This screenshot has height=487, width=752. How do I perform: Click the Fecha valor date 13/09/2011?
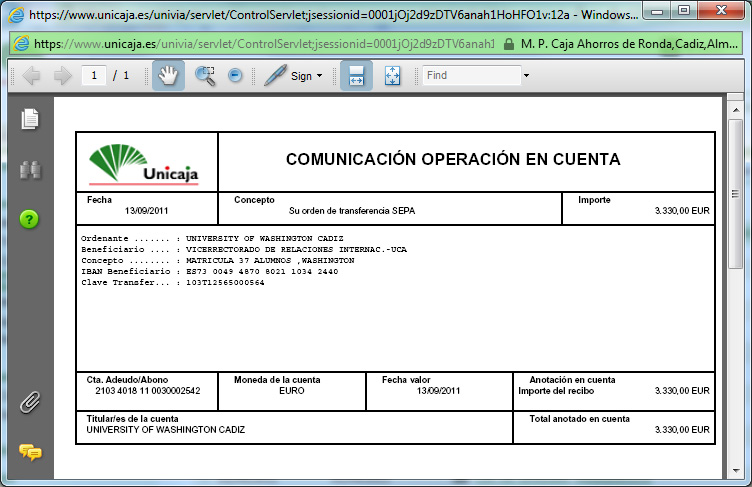tap(438, 391)
